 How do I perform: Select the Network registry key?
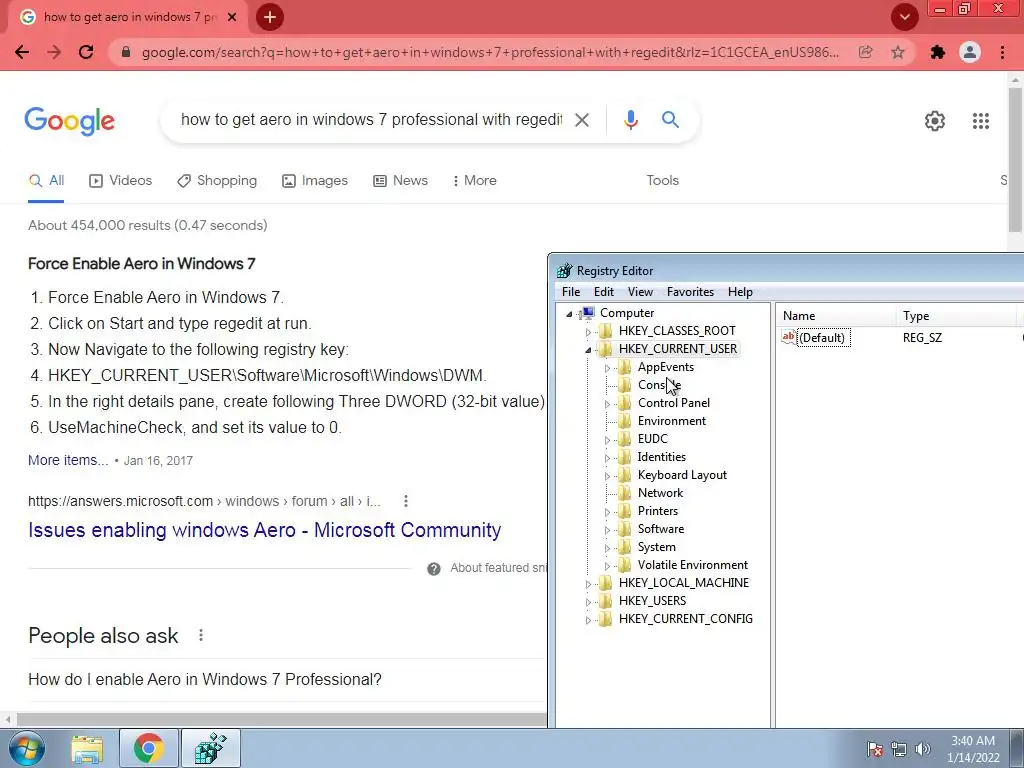(660, 492)
